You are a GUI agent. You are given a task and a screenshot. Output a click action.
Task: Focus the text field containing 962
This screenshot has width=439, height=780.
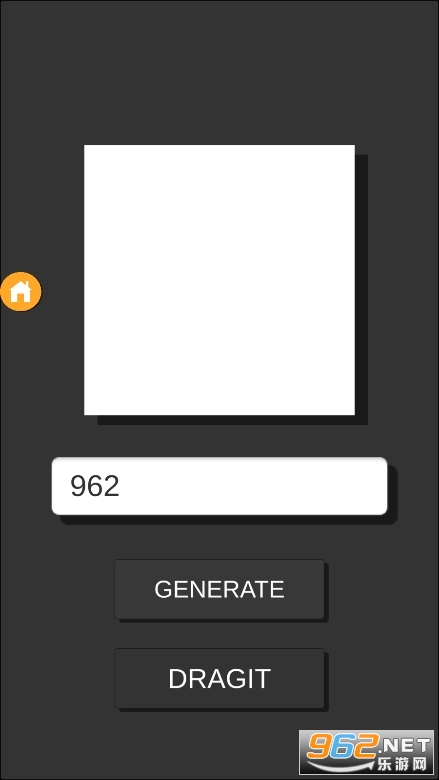pyautogui.click(x=219, y=486)
